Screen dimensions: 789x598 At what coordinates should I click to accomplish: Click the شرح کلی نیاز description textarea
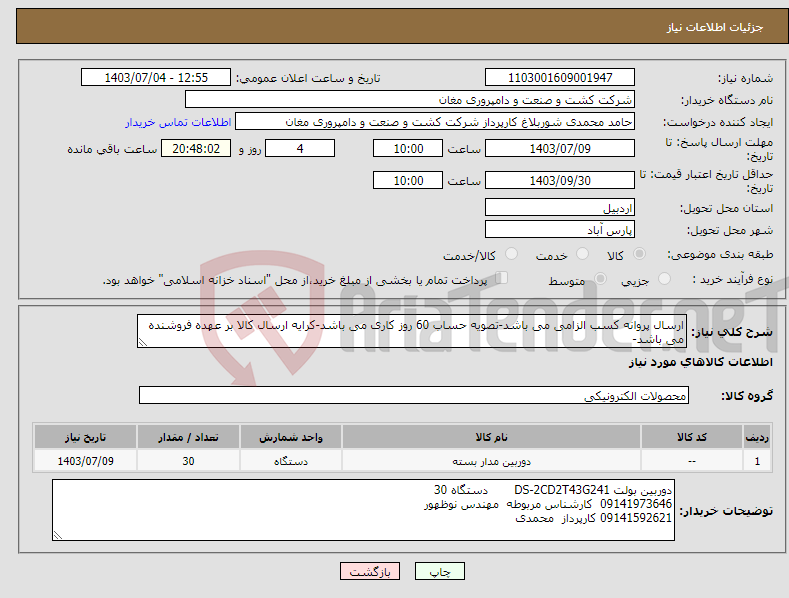point(412,331)
